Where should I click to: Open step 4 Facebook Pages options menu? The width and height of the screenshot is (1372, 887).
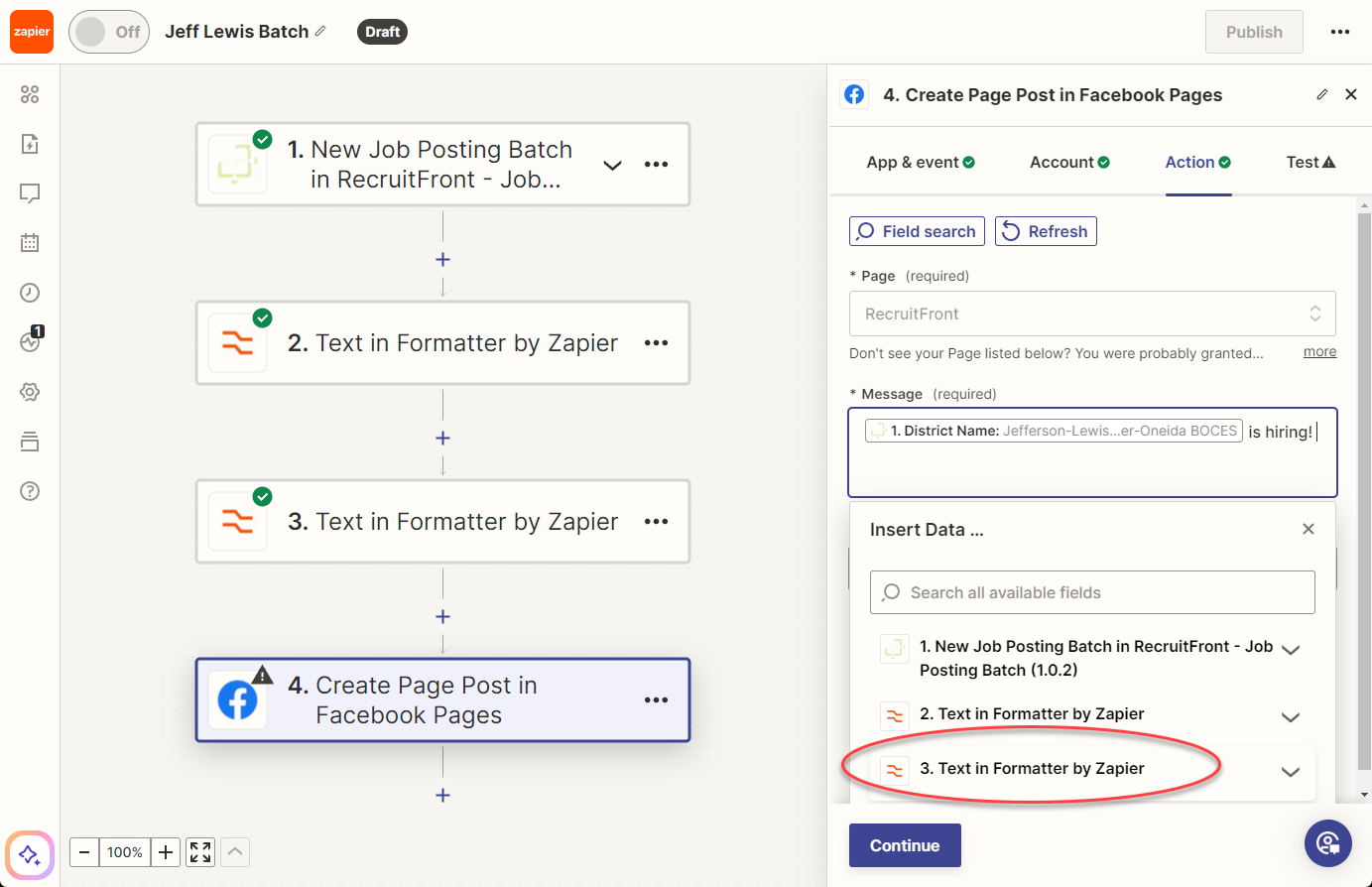(656, 700)
